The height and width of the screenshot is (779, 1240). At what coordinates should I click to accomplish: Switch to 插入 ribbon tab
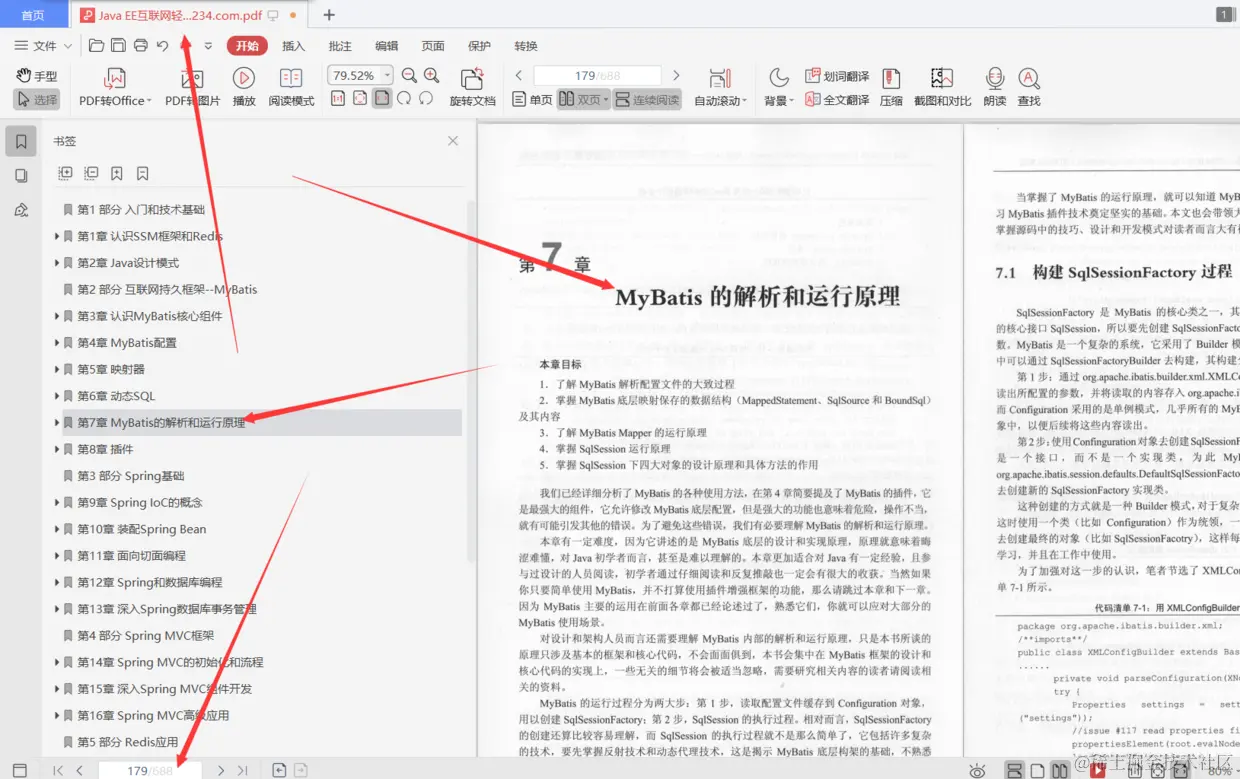point(294,46)
